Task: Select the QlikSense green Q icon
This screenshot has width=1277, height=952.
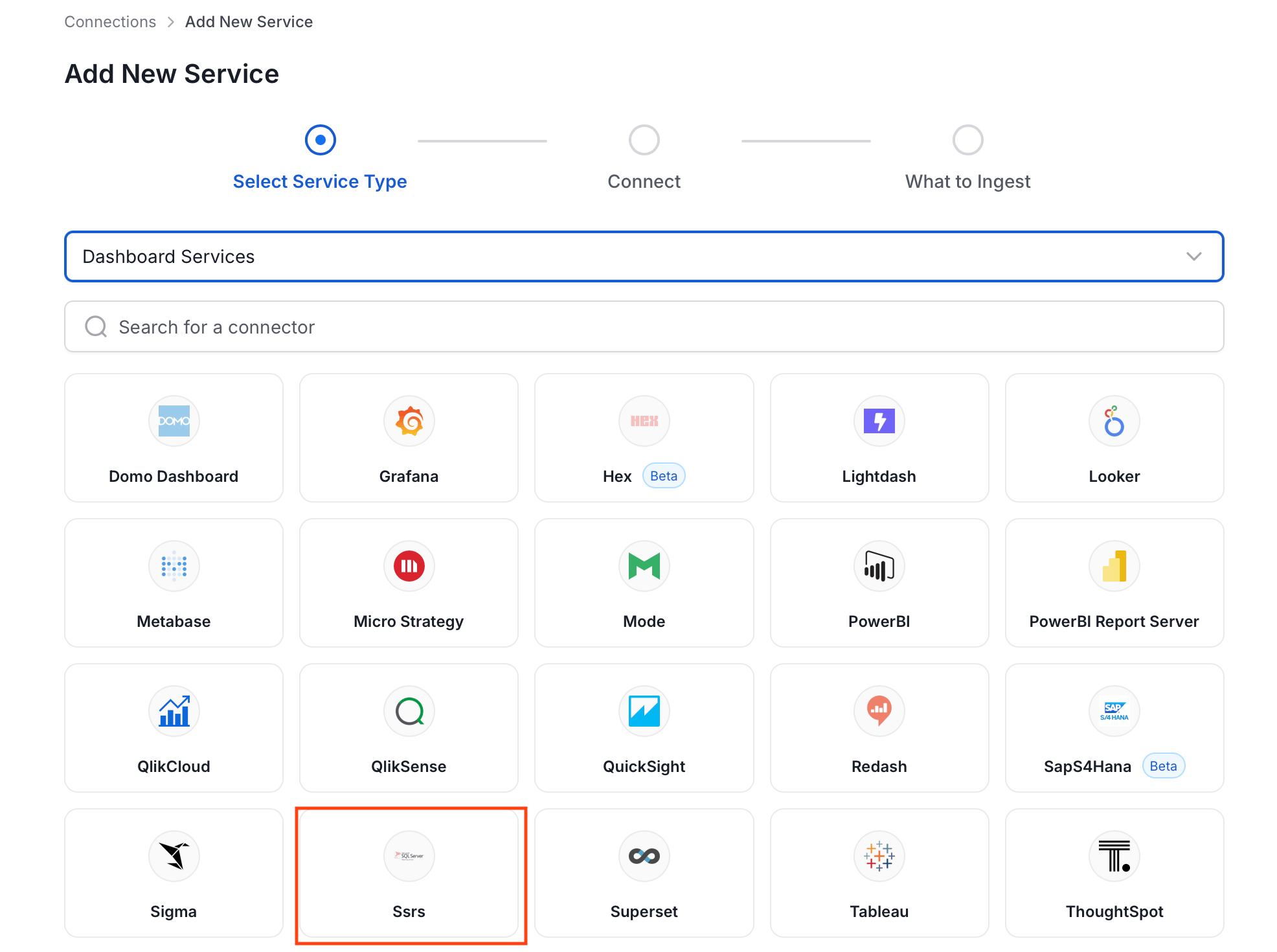Action: pos(409,711)
